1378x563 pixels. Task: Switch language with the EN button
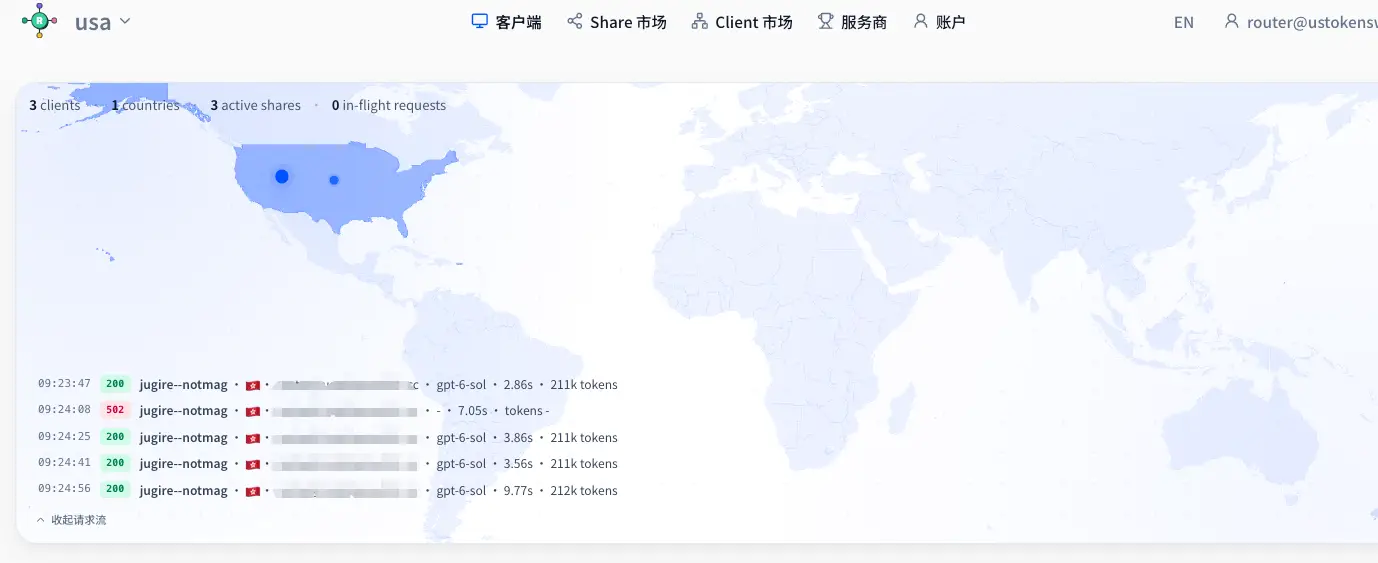click(x=1184, y=22)
